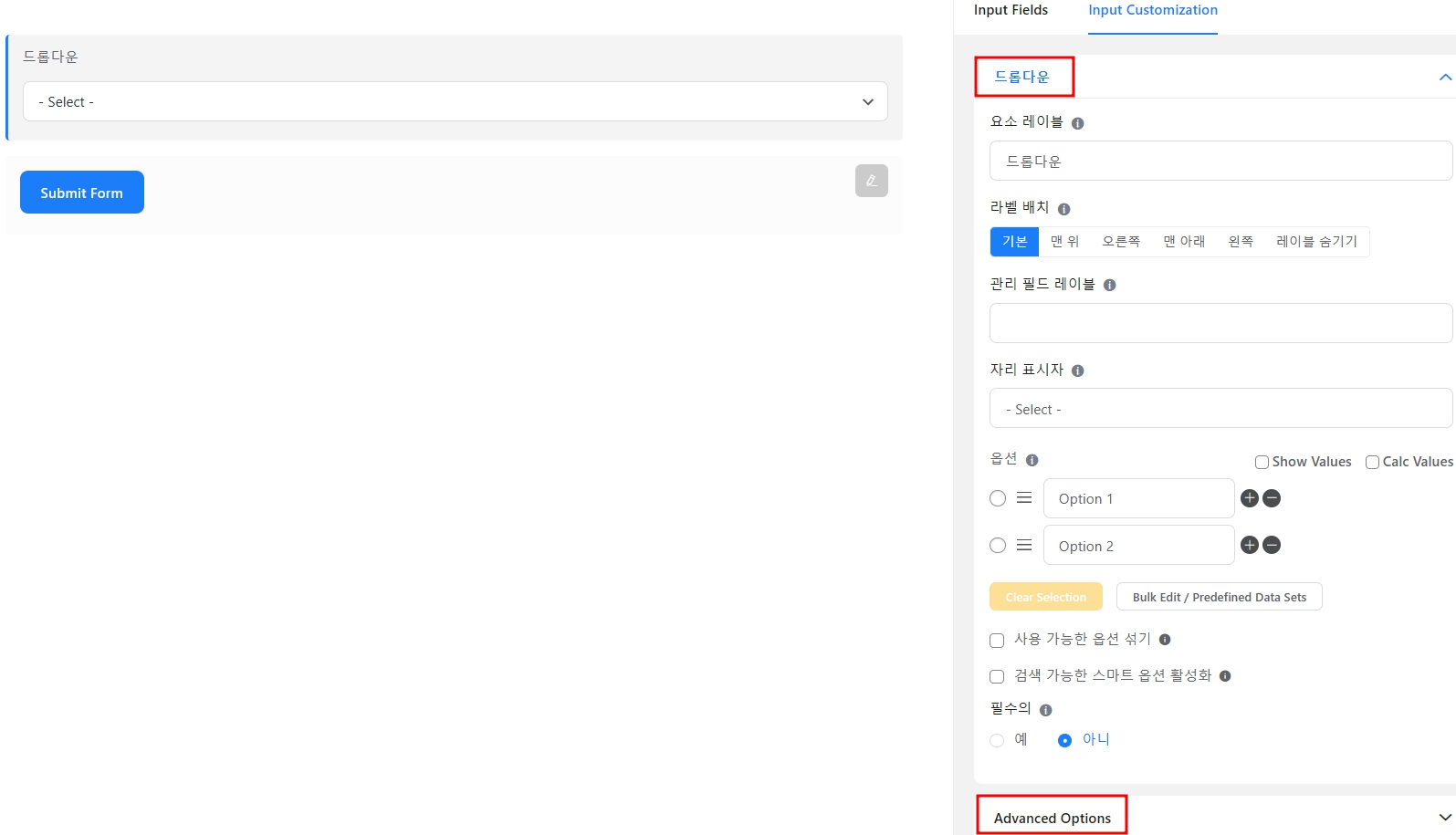
Task: Click info icon next to 필수의
Action: pos(1045,710)
